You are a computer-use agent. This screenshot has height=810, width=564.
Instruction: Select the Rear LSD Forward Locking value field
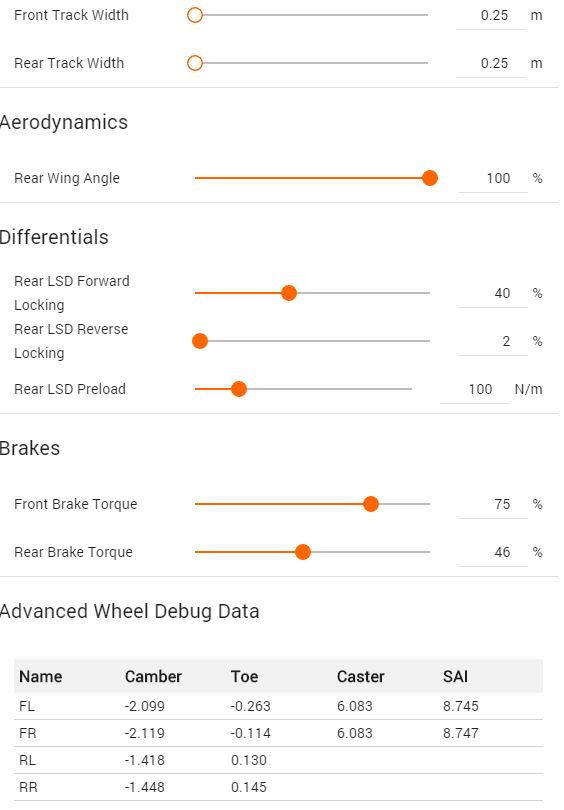493,293
